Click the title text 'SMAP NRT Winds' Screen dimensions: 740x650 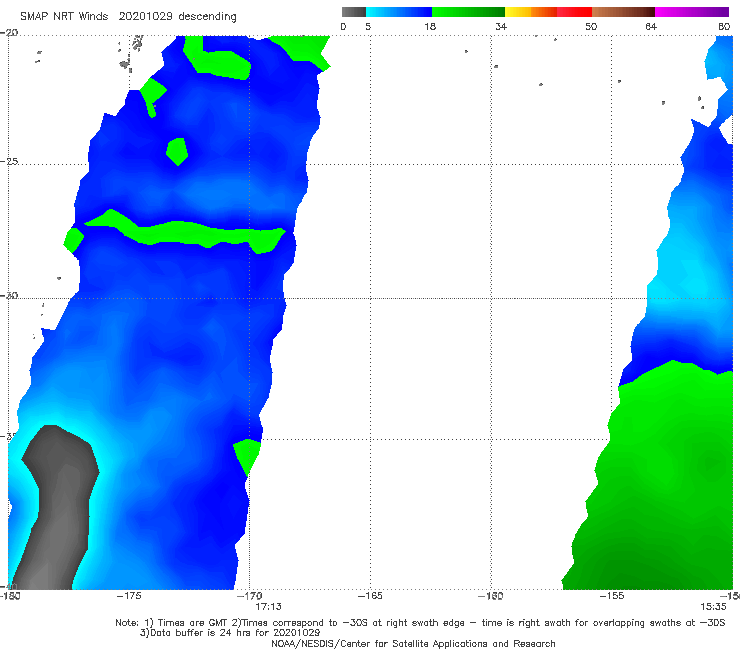[64, 17]
